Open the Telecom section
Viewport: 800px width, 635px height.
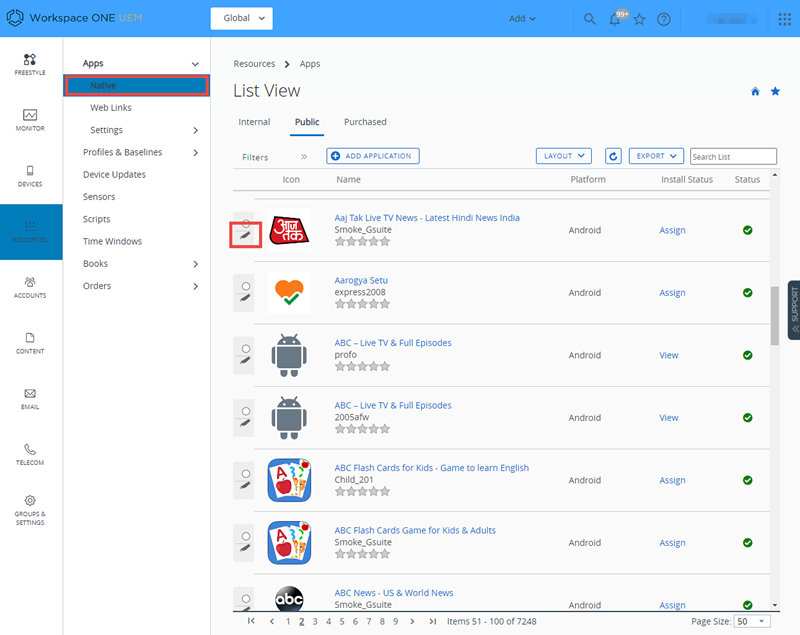30,454
